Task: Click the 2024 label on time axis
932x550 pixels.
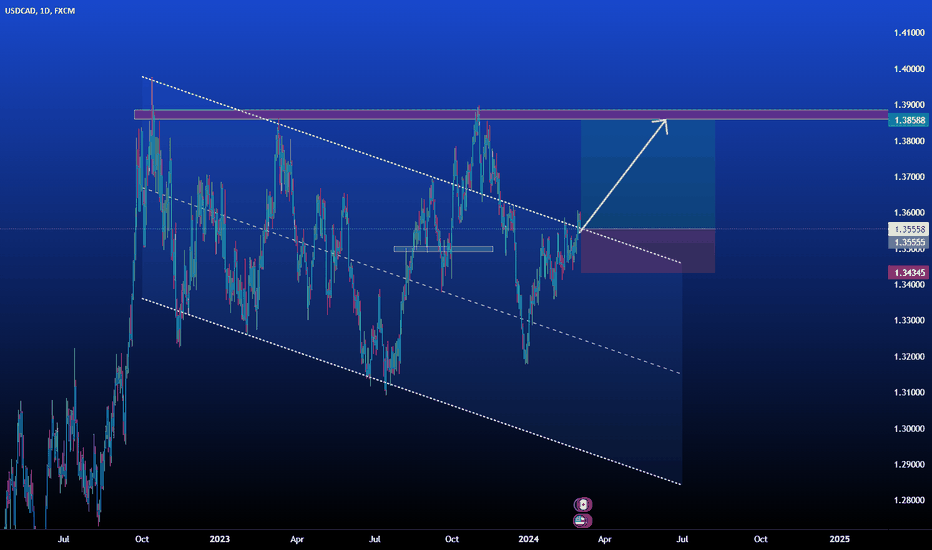Action: (x=528, y=539)
